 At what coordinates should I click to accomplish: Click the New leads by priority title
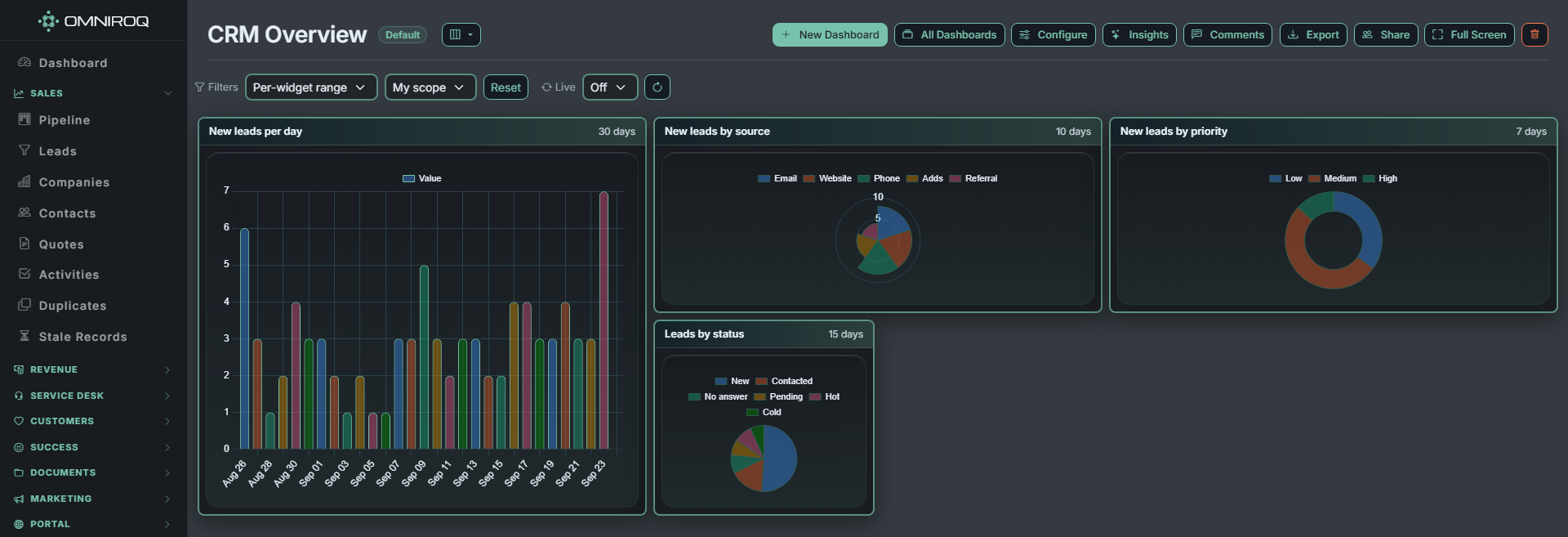(x=1174, y=131)
